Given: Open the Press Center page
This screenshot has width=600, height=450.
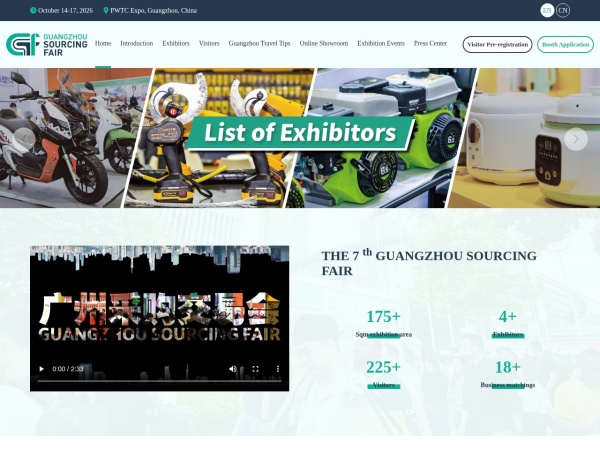Looking at the screenshot, I should pyautogui.click(x=430, y=44).
